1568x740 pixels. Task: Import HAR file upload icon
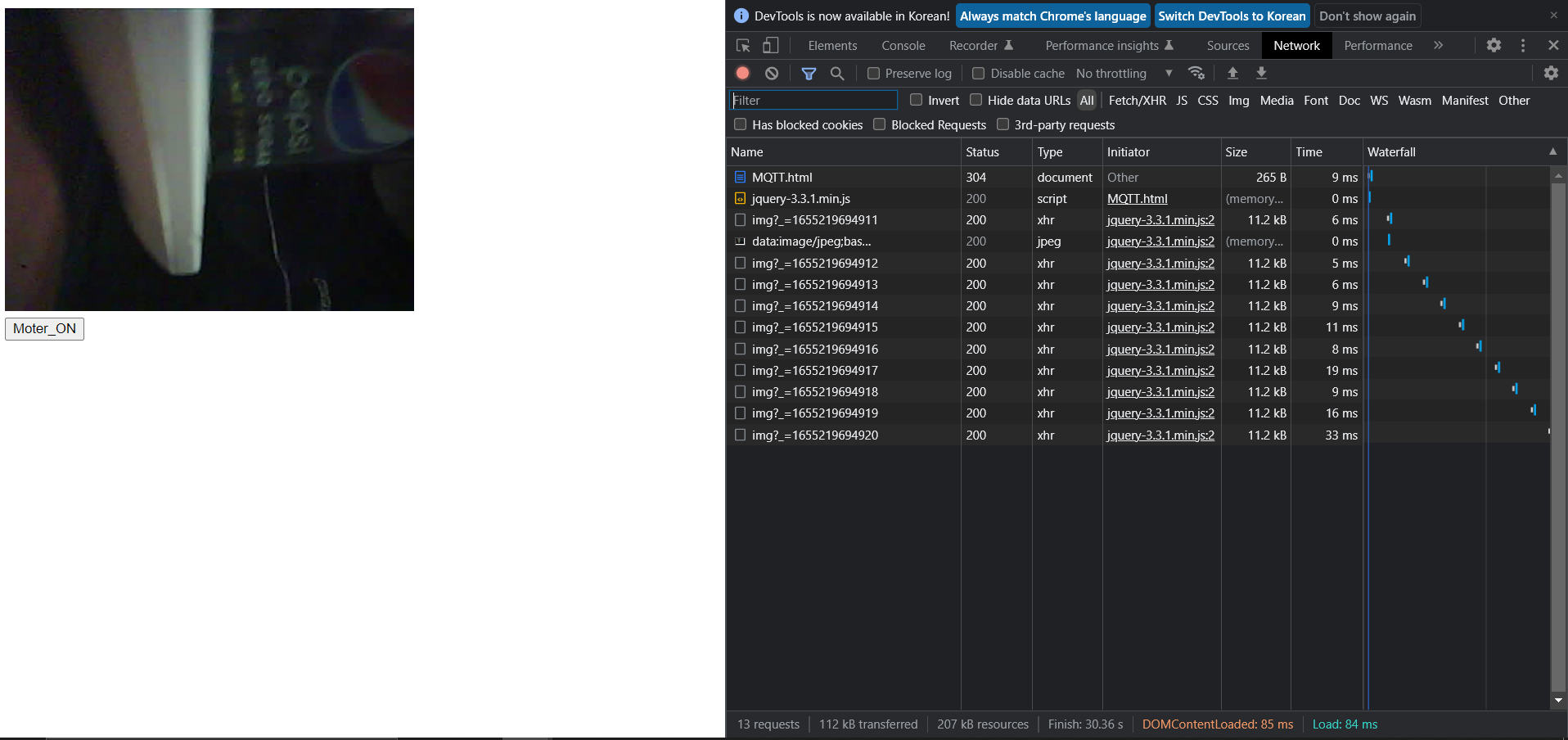pos(1232,73)
